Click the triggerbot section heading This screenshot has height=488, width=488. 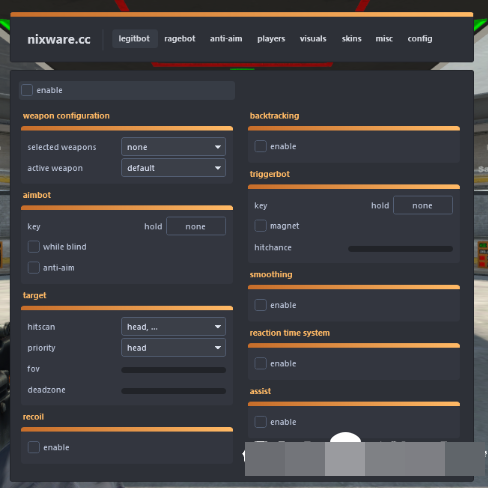tap(270, 174)
